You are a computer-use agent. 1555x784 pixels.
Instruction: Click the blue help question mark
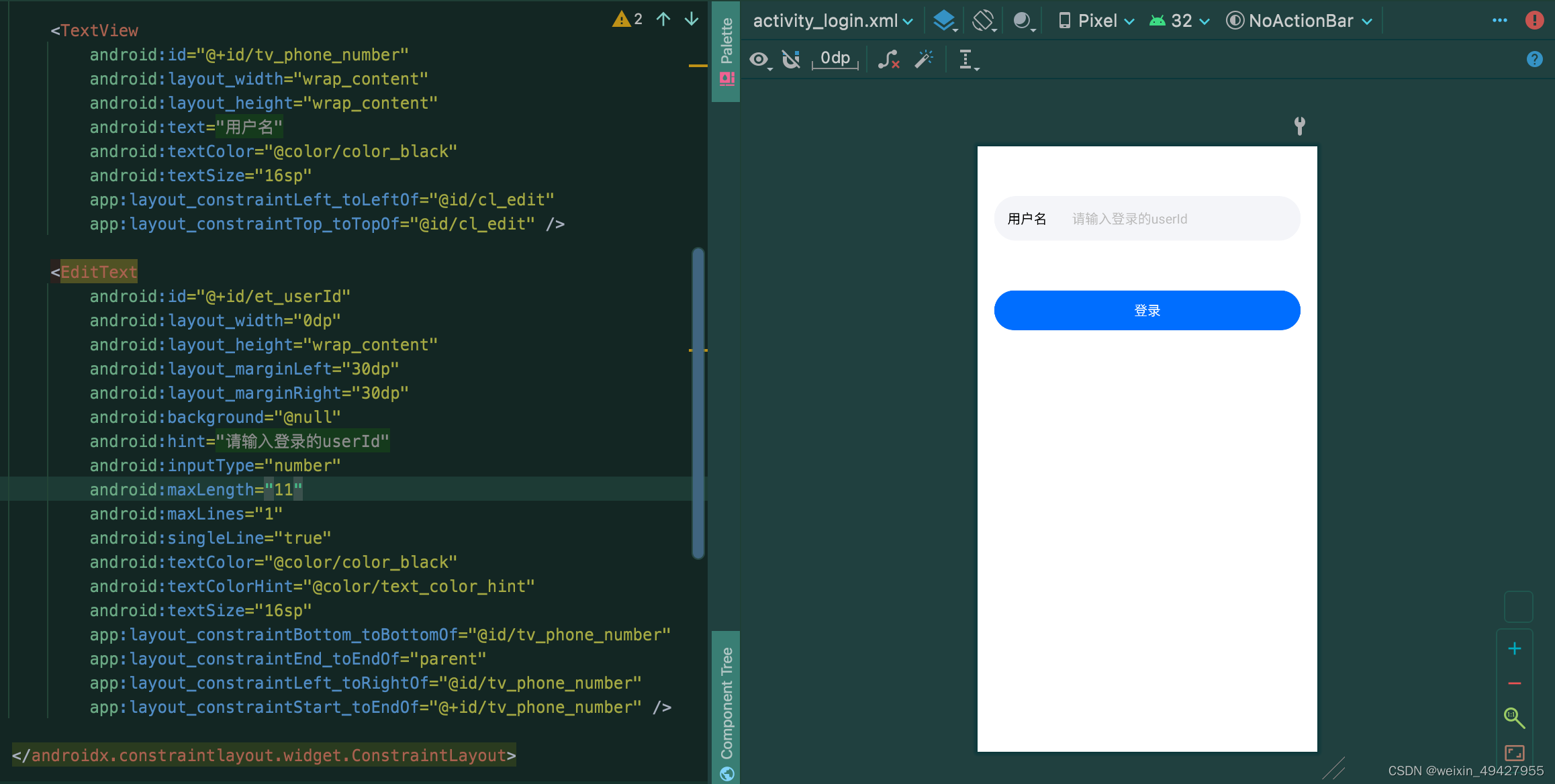[1534, 60]
